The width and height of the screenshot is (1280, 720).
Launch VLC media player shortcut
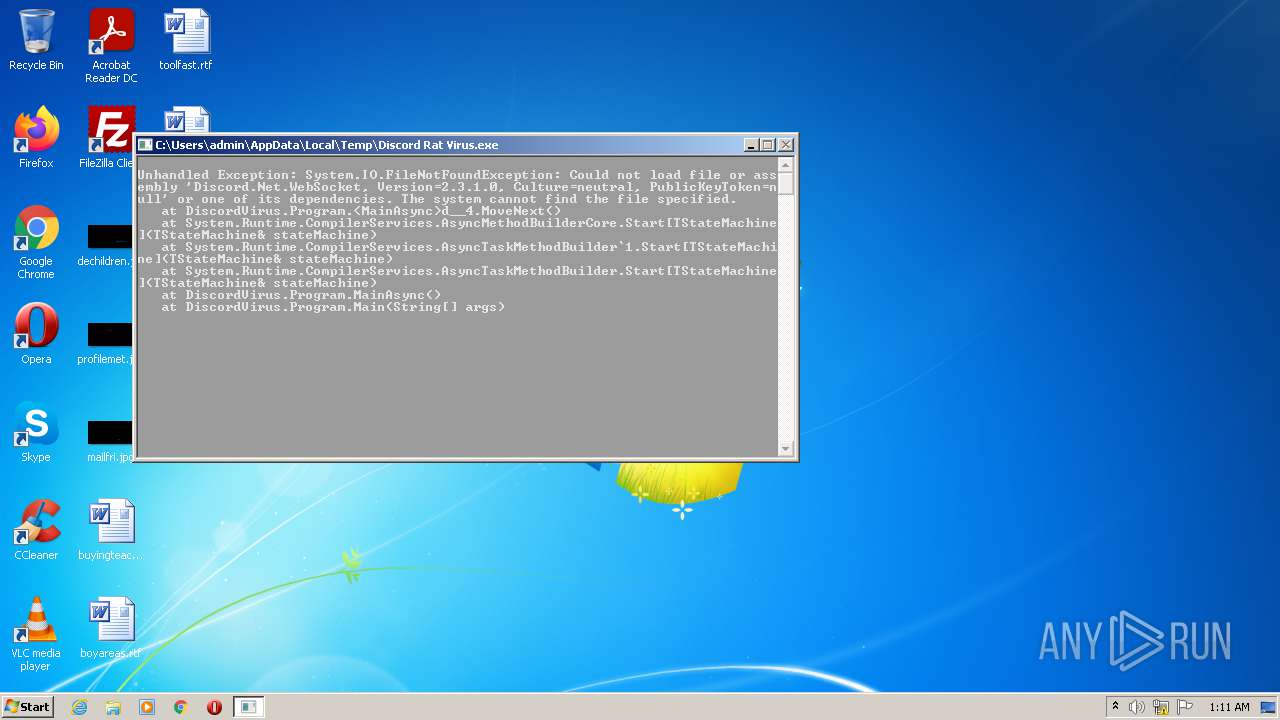[x=36, y=635]
